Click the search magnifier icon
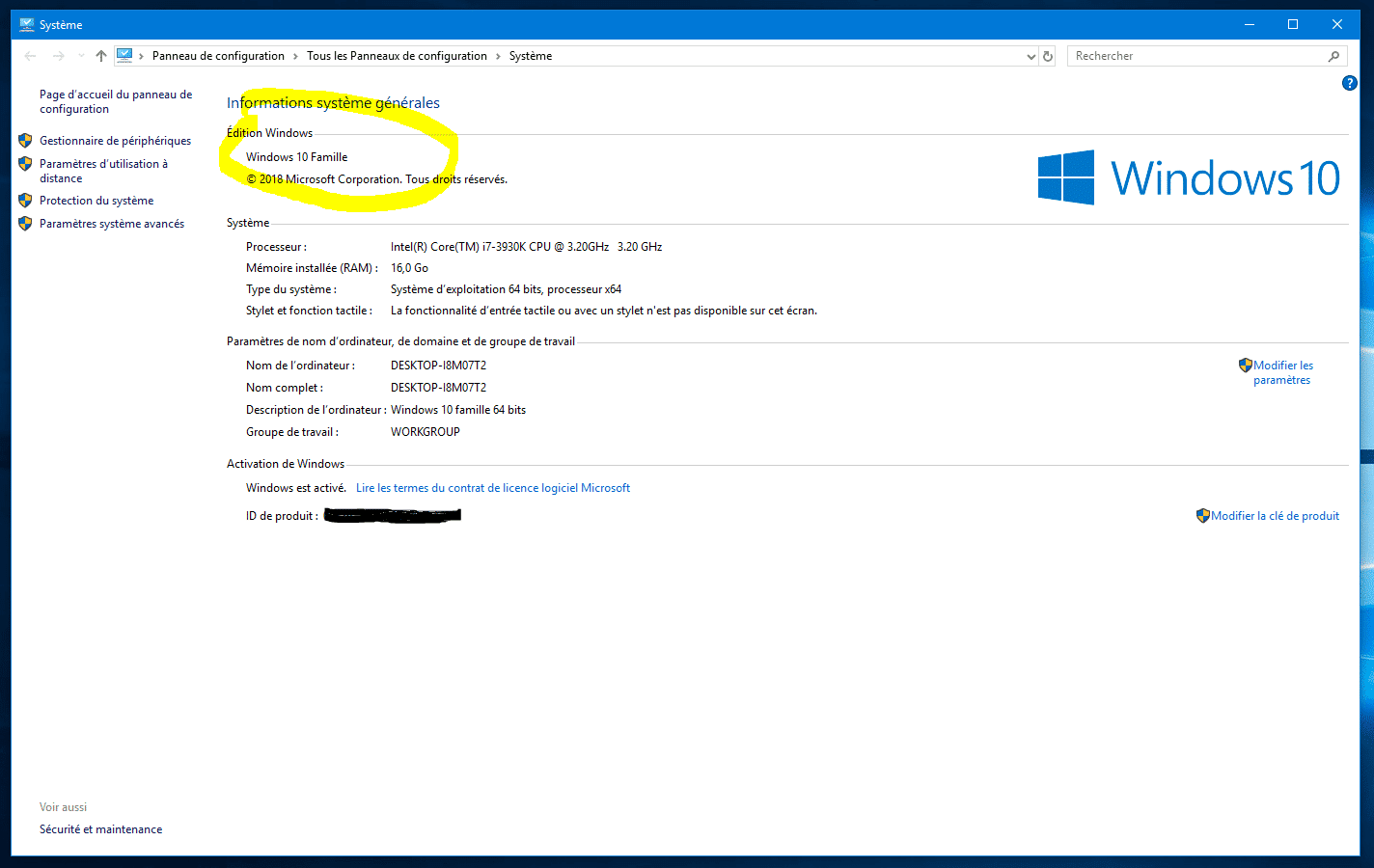The height and width of the screenshot is (868, 1374). (x=1333, y=56)
